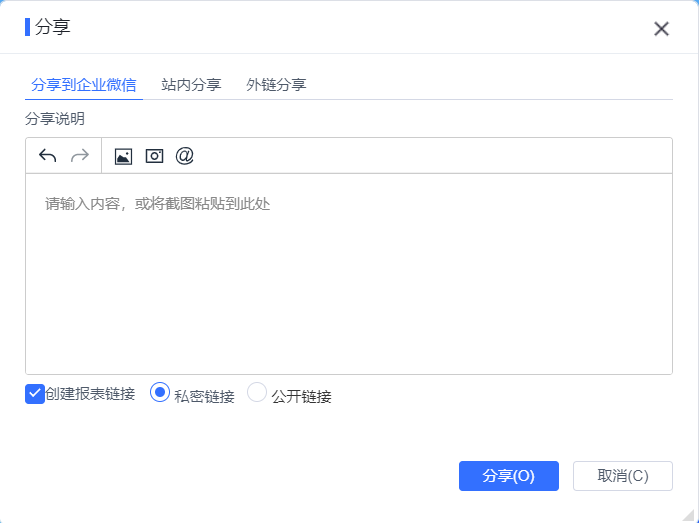Click the 分享说明 label text
This screenshot has width=699, height=523.
tap(55, 119)
